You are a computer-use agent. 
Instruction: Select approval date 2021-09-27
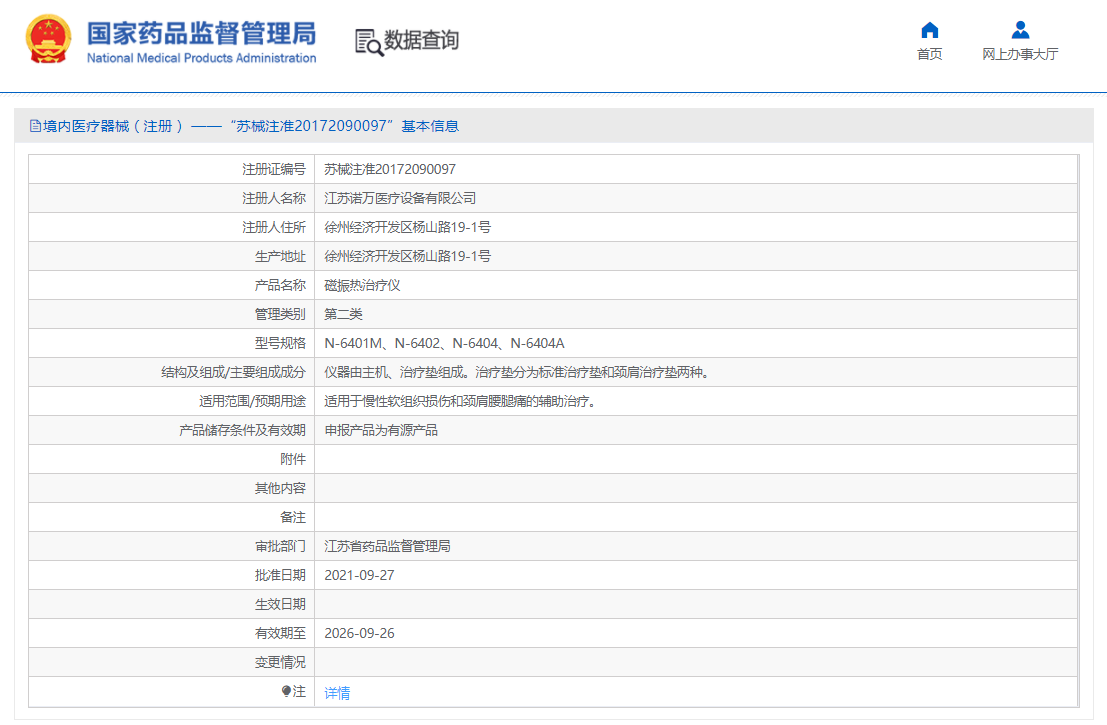click(x=359, y=575)
